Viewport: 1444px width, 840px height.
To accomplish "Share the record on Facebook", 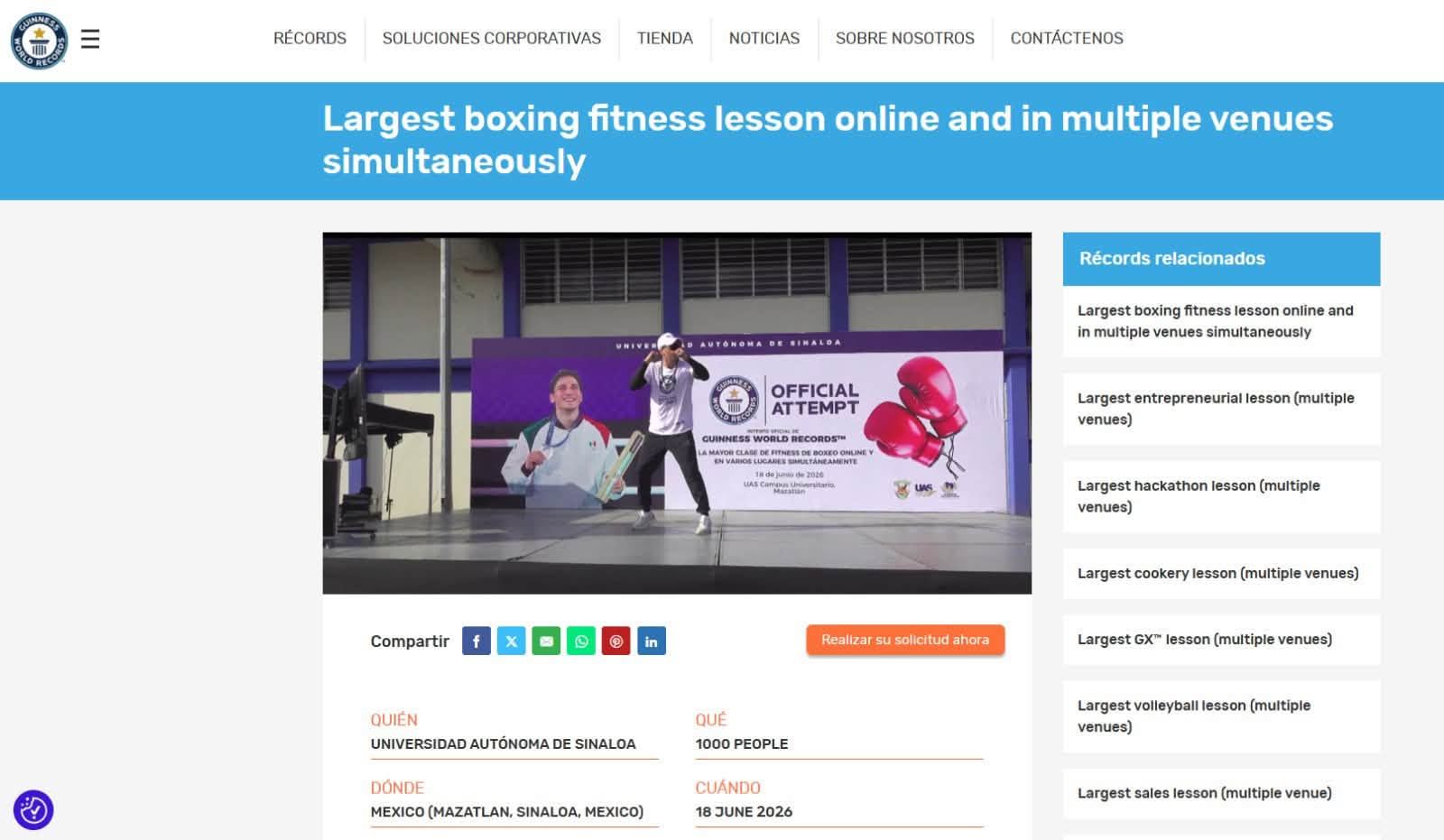I will (x=477, y=641).
